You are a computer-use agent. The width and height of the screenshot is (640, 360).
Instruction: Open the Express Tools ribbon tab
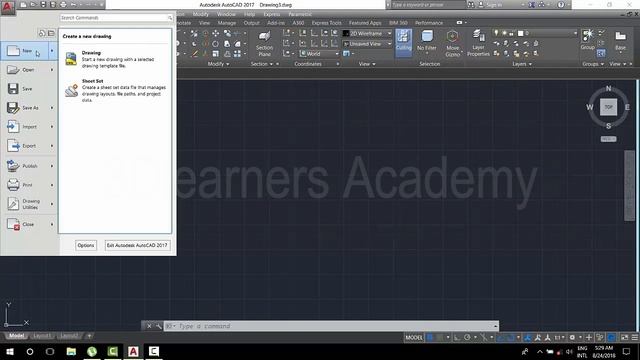coord(327,23)
